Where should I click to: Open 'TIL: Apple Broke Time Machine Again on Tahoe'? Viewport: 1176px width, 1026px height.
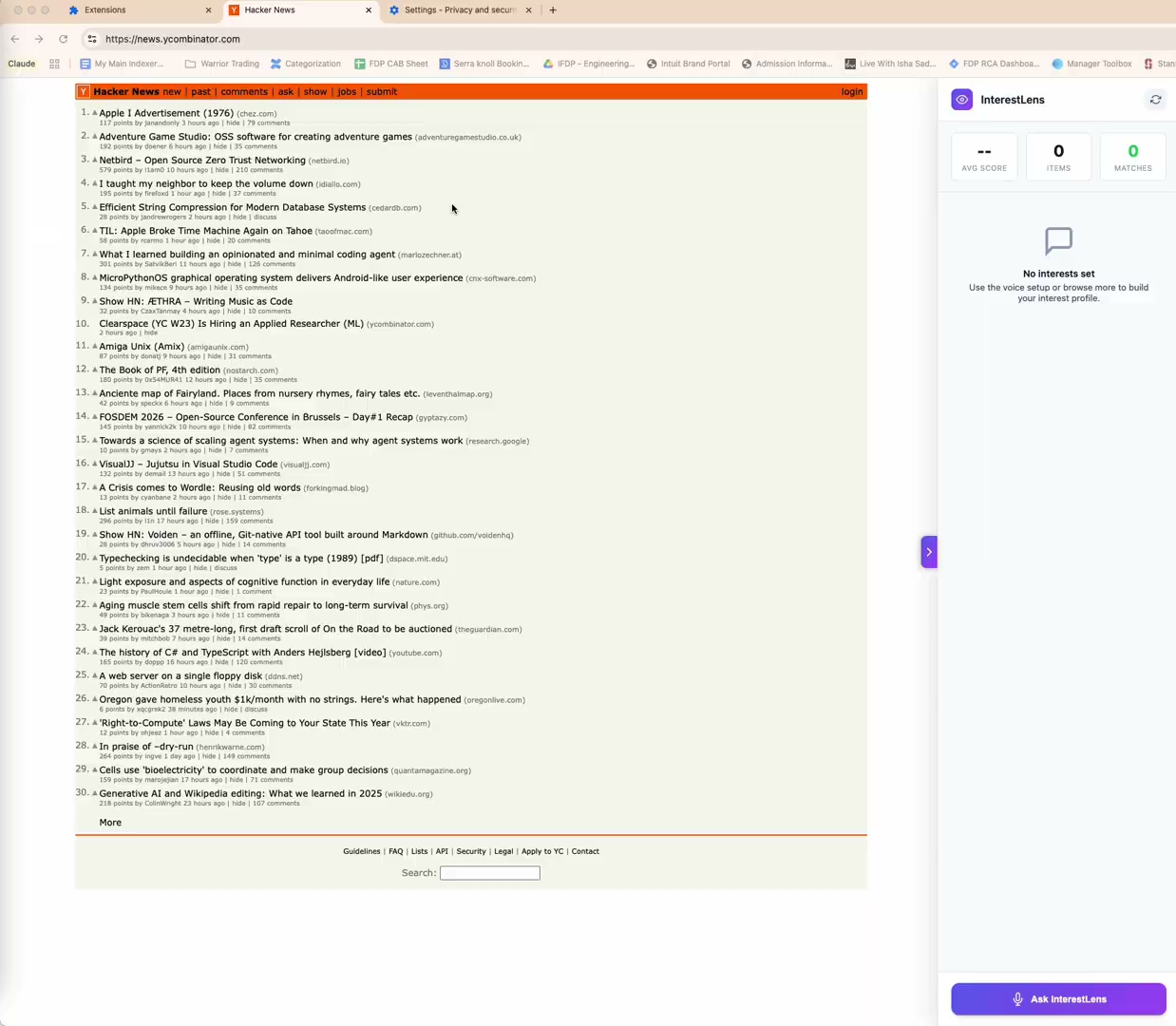(205, 231)
